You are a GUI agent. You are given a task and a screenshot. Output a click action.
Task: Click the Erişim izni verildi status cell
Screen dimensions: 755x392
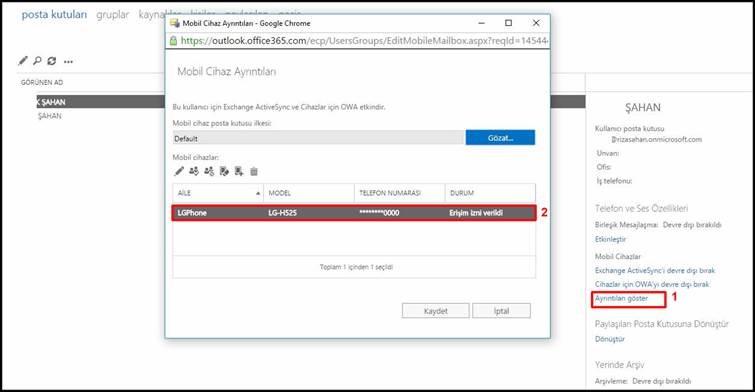coord(476,213)
